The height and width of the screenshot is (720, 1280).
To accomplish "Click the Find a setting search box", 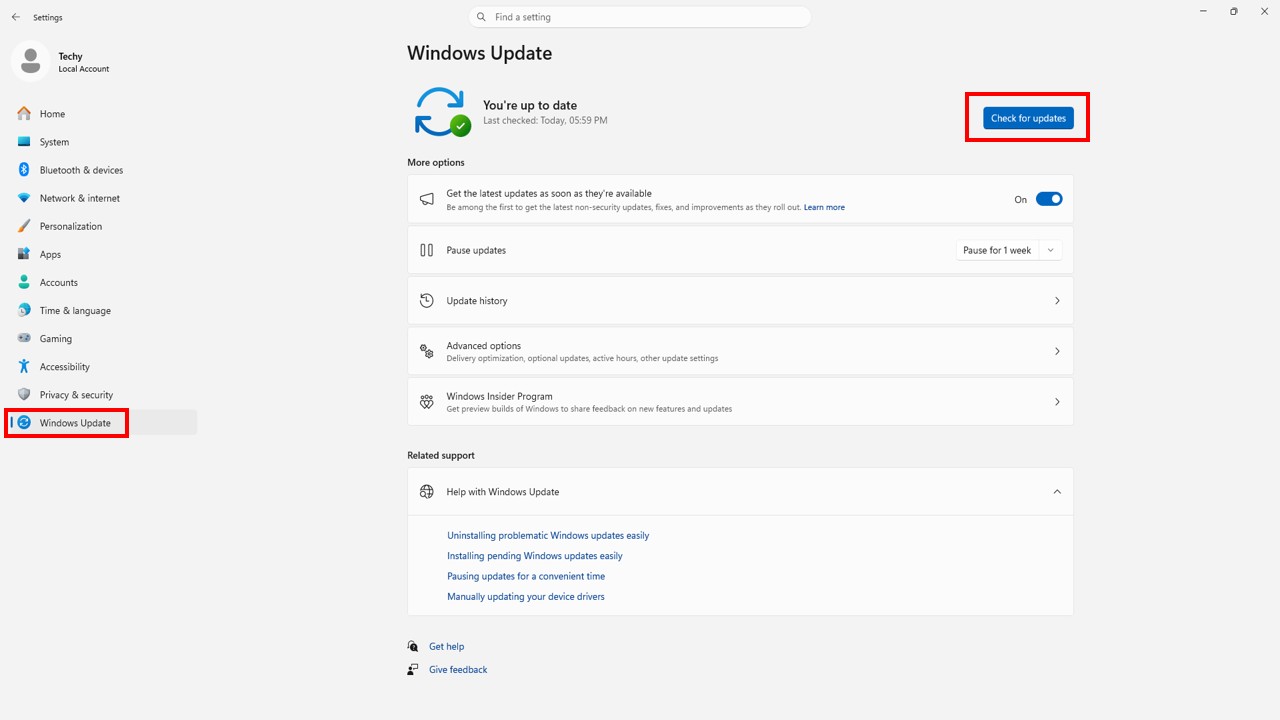I will [640, 17].
